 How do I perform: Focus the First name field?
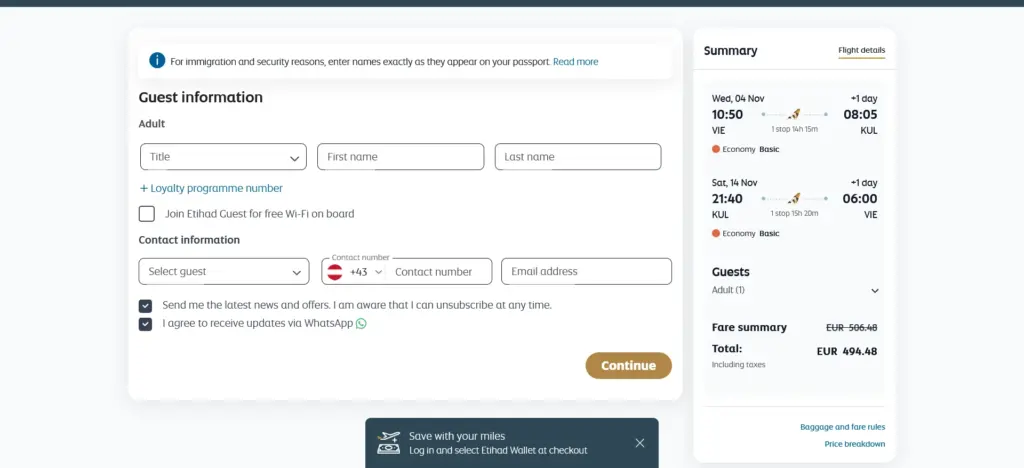click(x=400, y=157)
